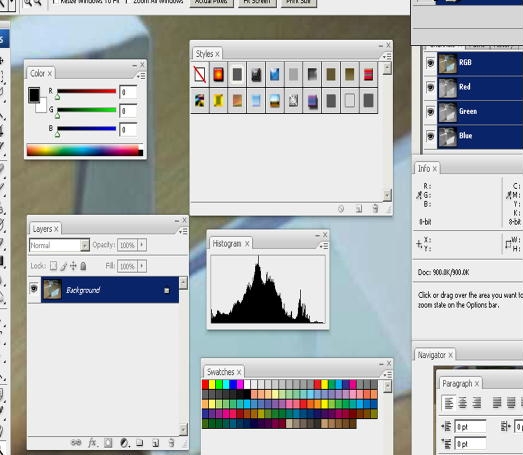Create new style via Styles panel footer icon
The width and height of the screenshot is (523, 455).
coord(359,209)
